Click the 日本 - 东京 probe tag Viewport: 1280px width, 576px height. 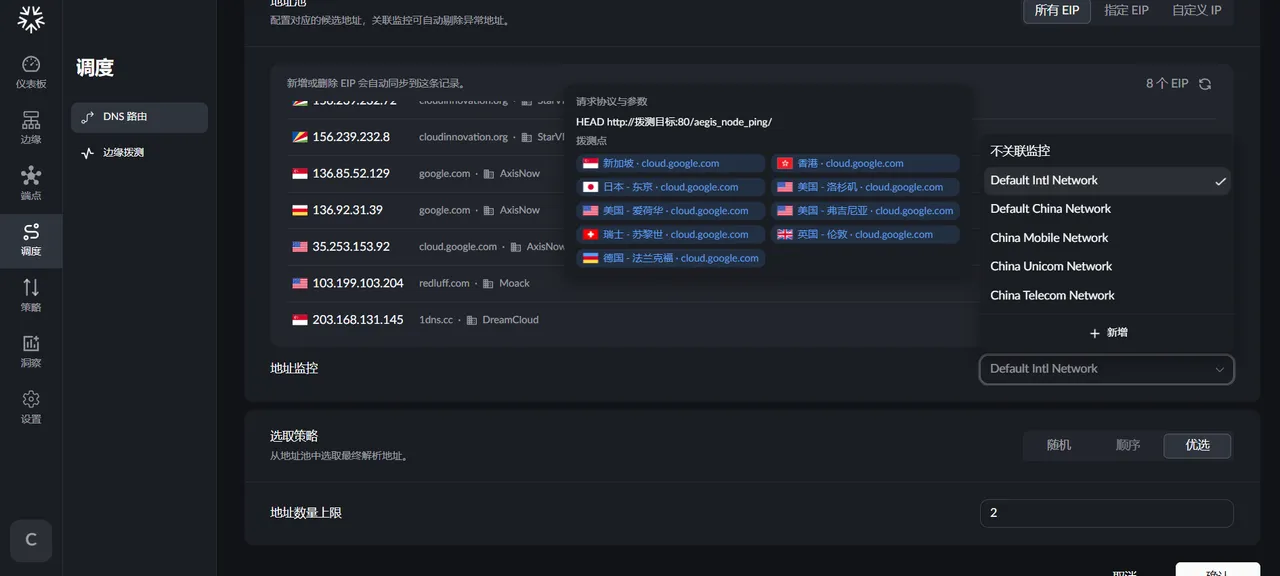[671, 187]
